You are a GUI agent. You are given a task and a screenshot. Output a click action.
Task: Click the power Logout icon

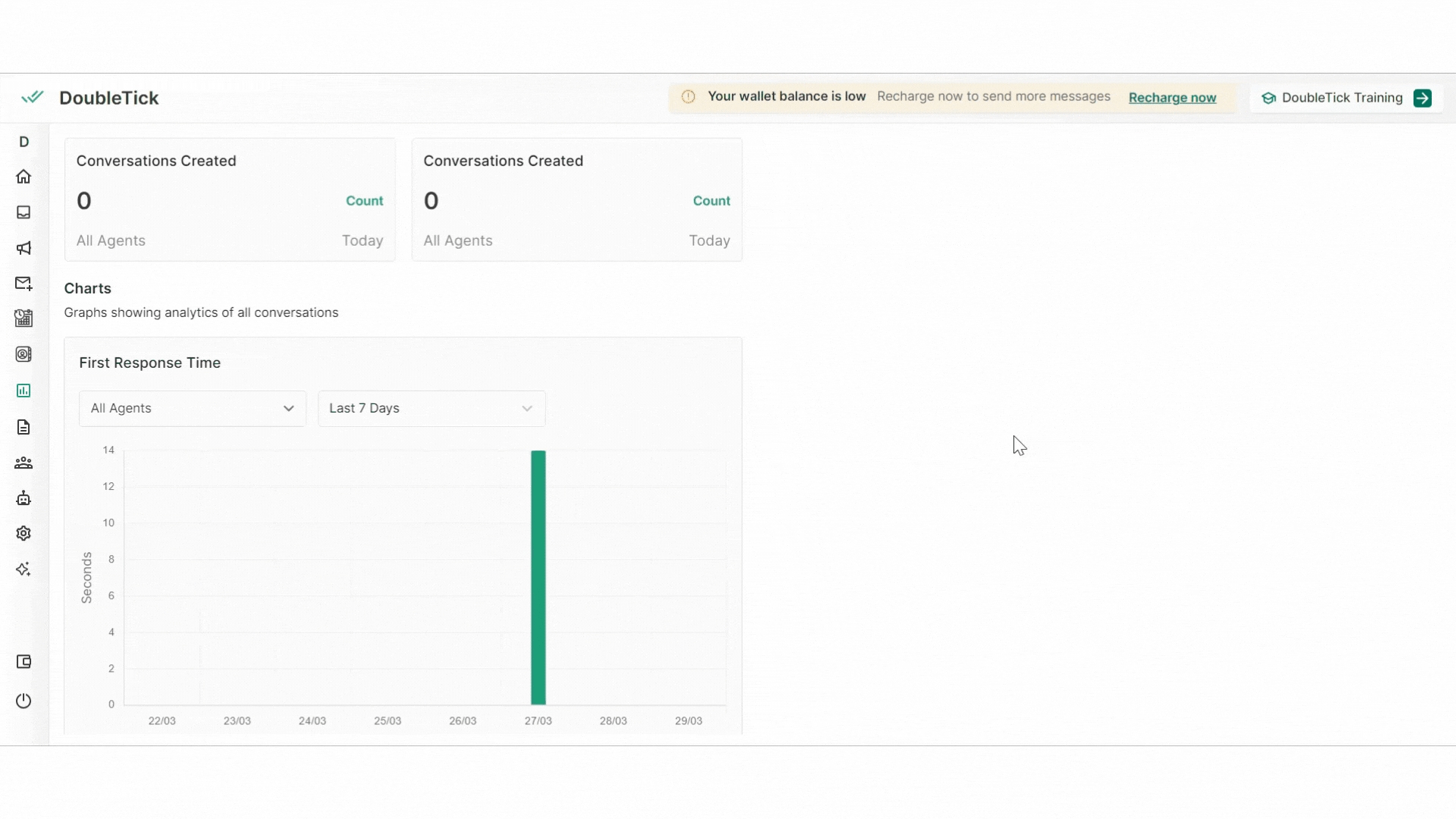(x=24, y=701)
